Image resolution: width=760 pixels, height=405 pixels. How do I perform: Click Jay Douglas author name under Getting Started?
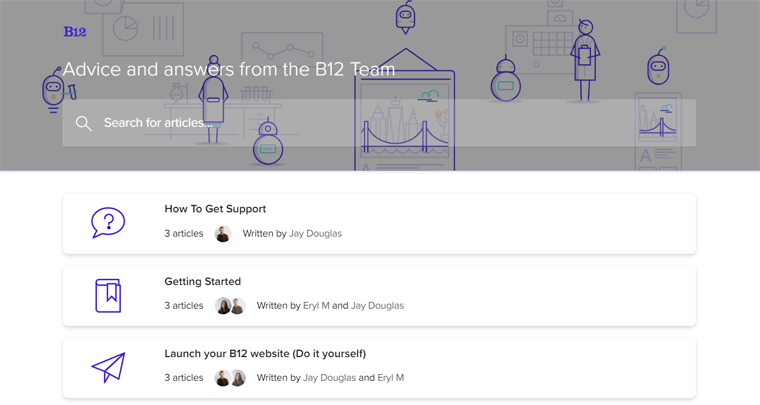coord(377,306)
